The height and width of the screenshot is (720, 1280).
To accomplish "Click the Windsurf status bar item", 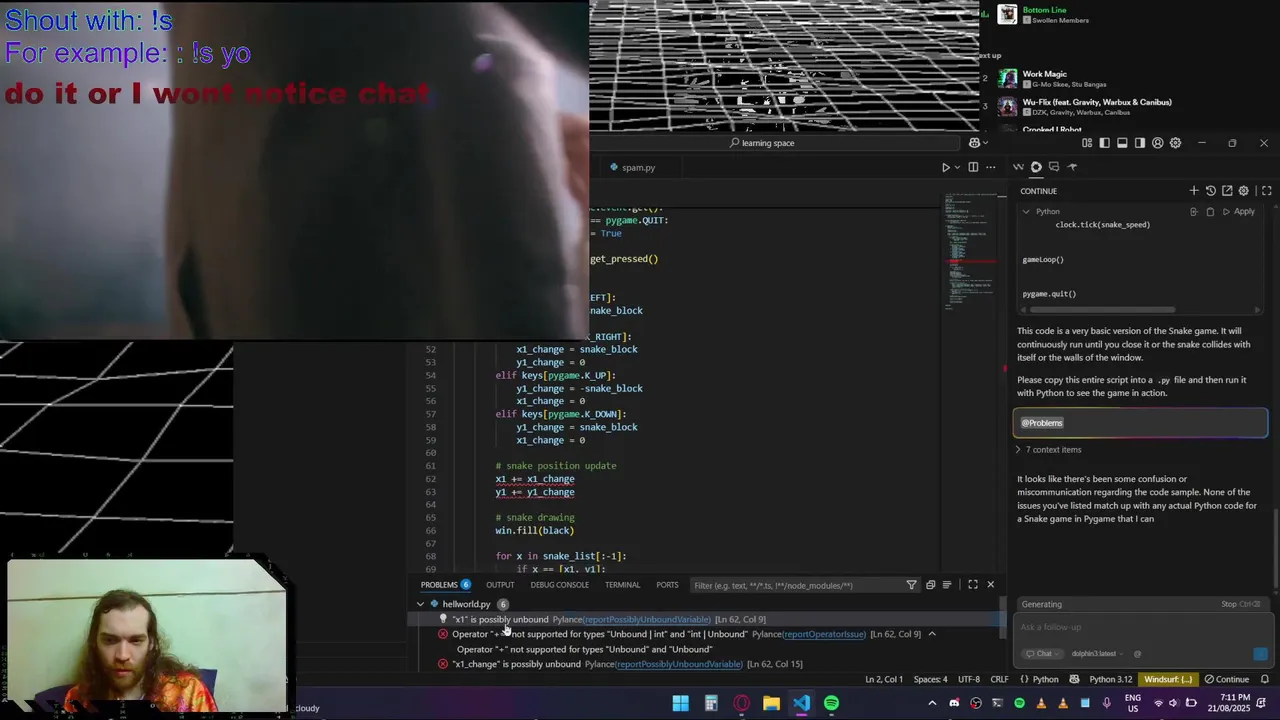I will coord(1168,680).
